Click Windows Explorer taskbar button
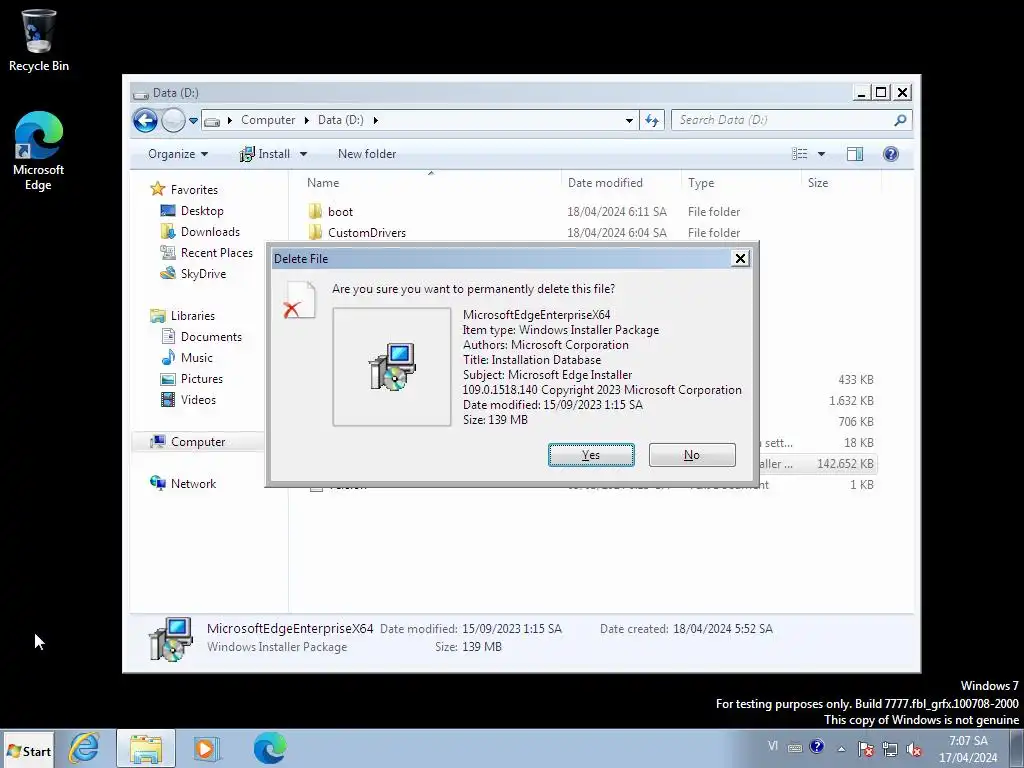The height and width of the screenshot is (768, 1024). [x=146, y=748]
